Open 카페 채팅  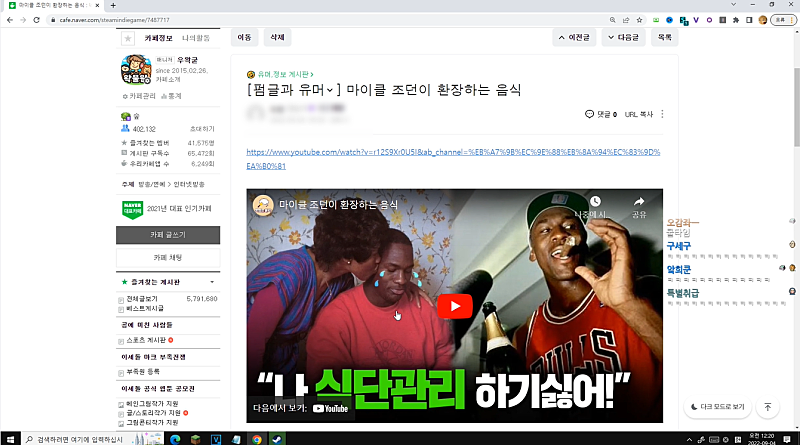(168, 258)
